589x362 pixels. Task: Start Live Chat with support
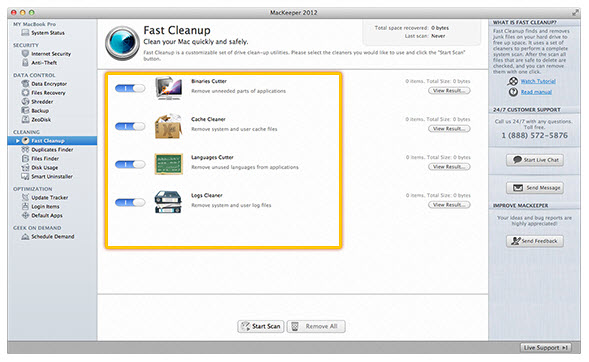click(x=535, y=160)
